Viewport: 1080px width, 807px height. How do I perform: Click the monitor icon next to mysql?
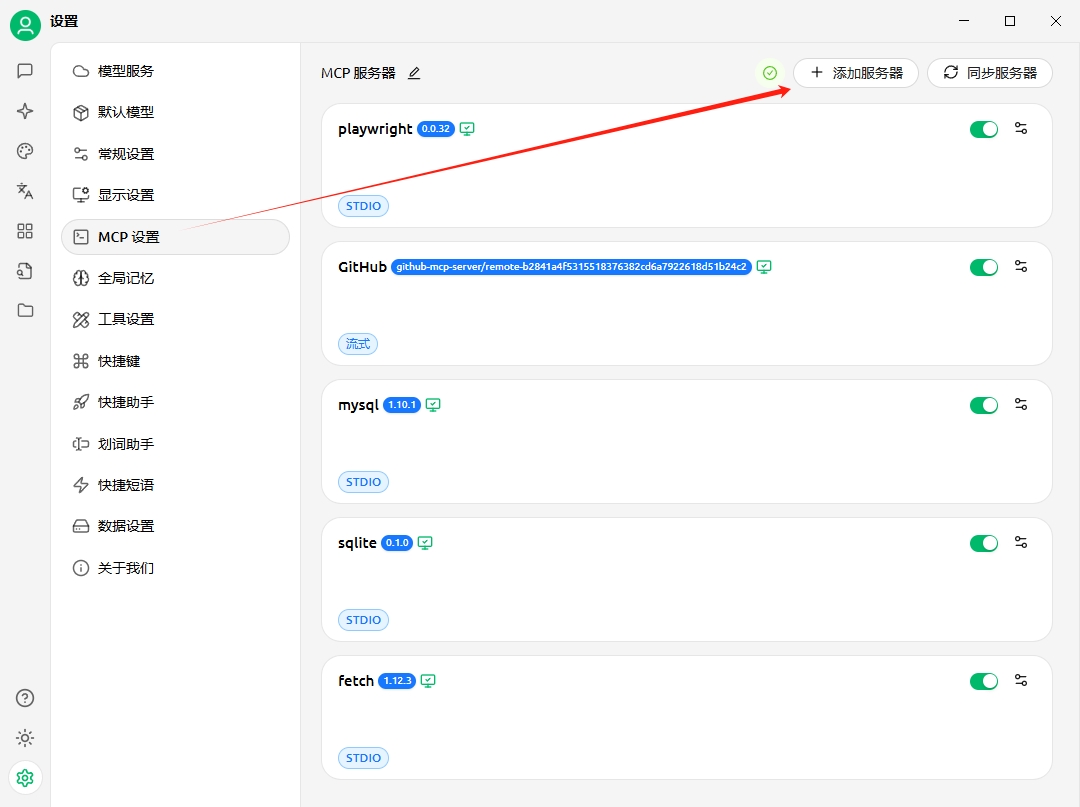433,405
